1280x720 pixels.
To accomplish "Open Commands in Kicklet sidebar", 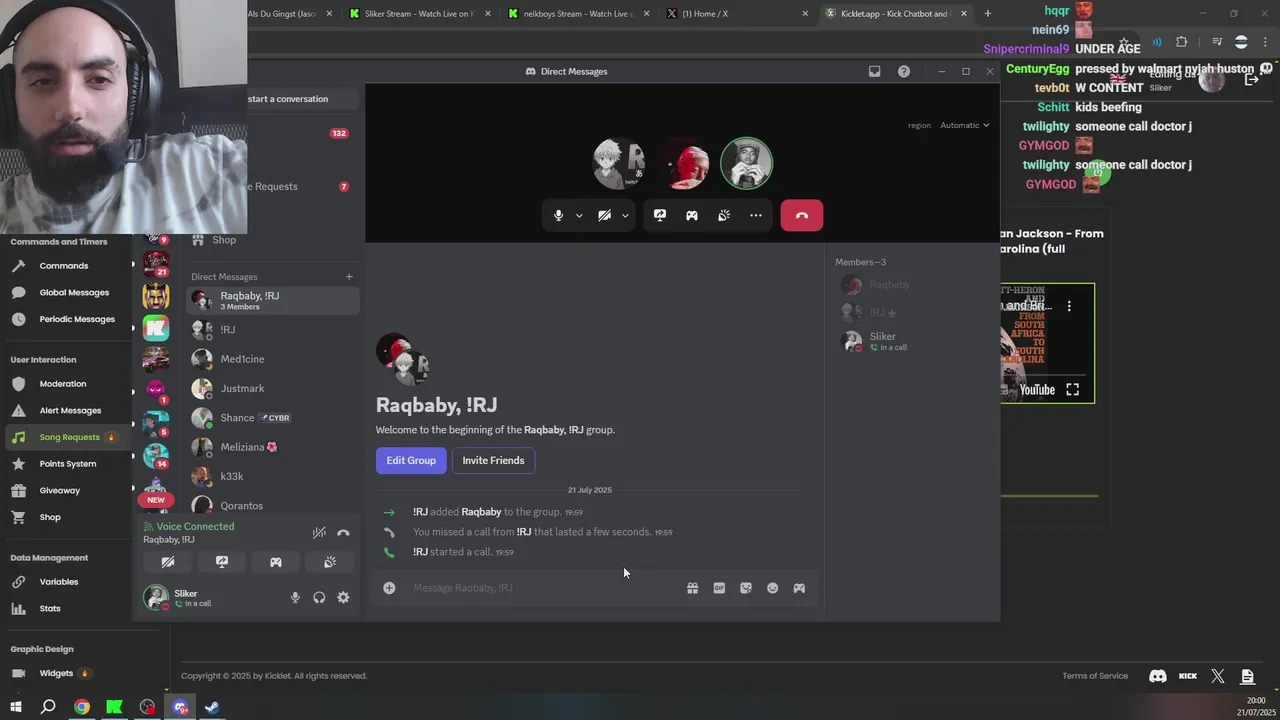I will pyautogui.click(x=65, y=266).
